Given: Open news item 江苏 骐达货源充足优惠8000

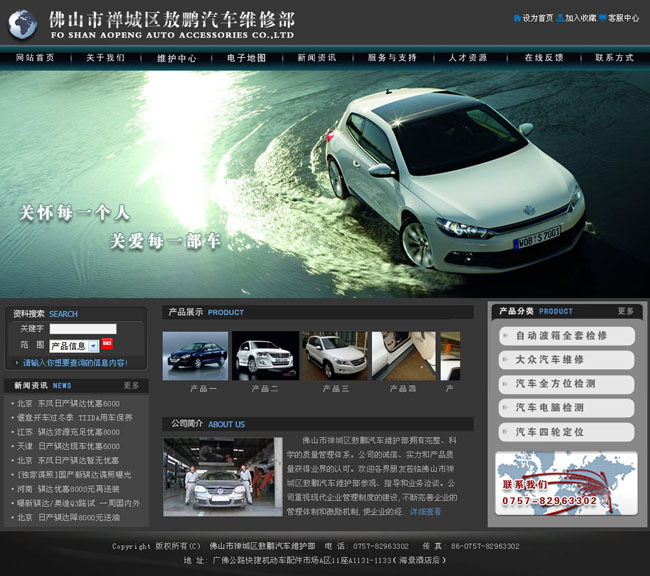Looking at the screenshot, I should 68,432.
